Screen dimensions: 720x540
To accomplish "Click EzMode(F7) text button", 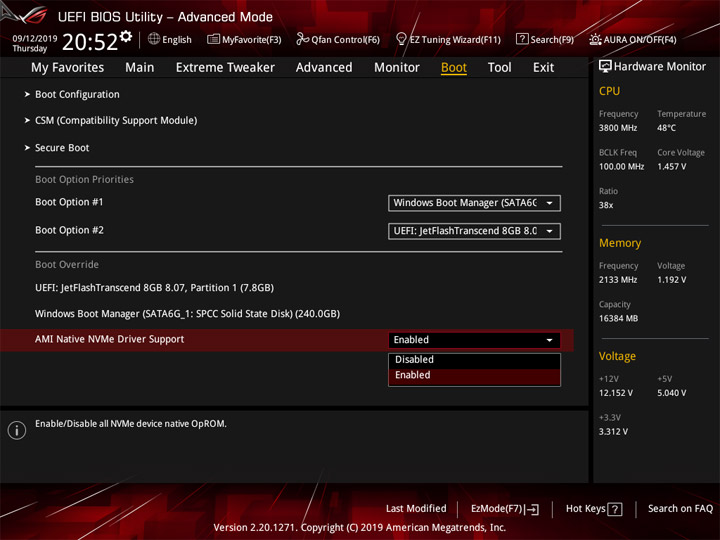I will click(x=496, y=509).
